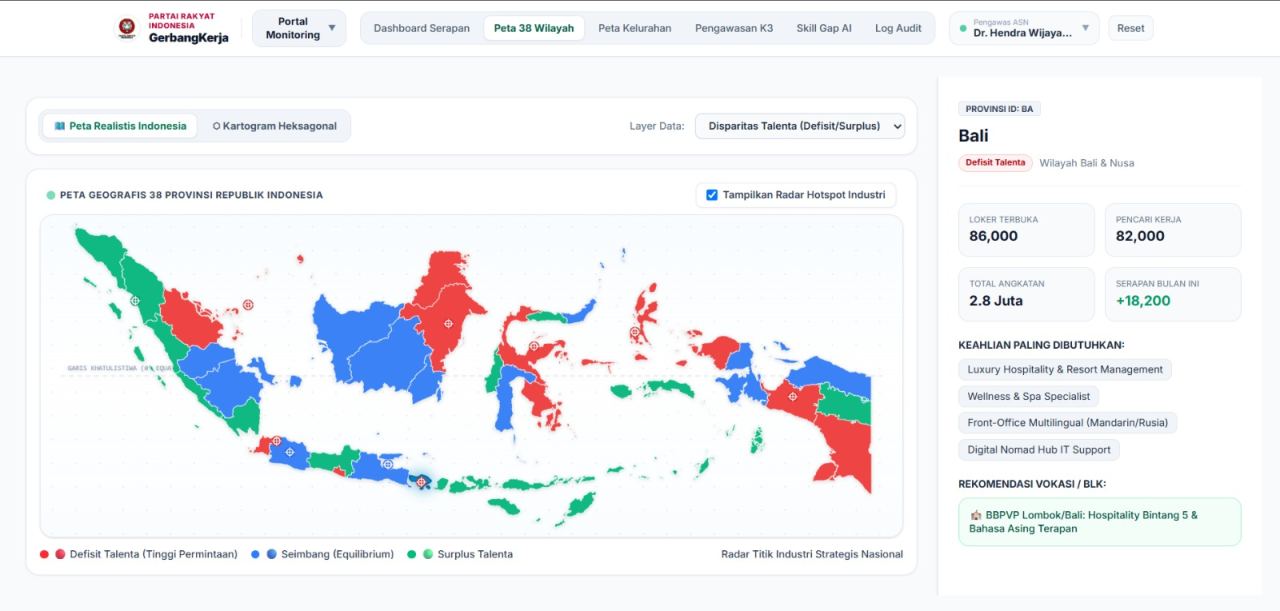Image resolution: width=1280 pixels, height=611 pixels.
Task: Click radar hotspot marker on East Kalimantan
Action: click(448, 323)
